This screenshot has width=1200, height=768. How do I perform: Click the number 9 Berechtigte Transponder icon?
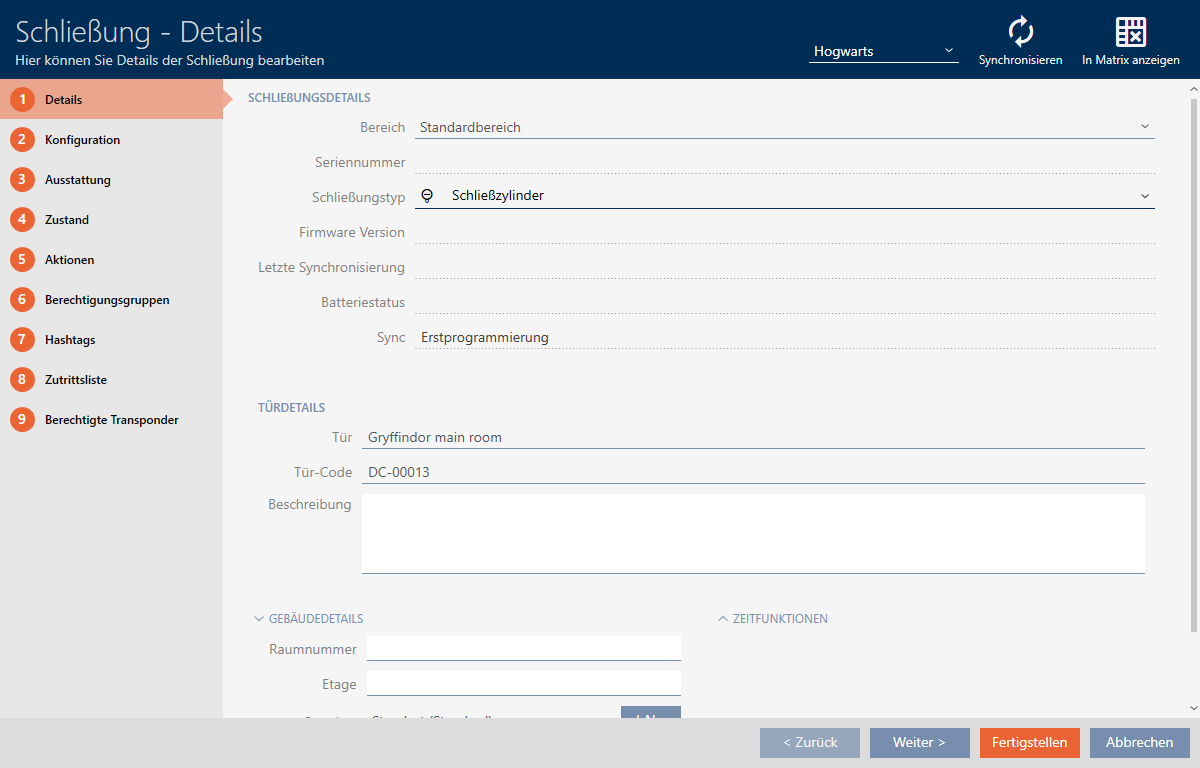click(22, 420)
